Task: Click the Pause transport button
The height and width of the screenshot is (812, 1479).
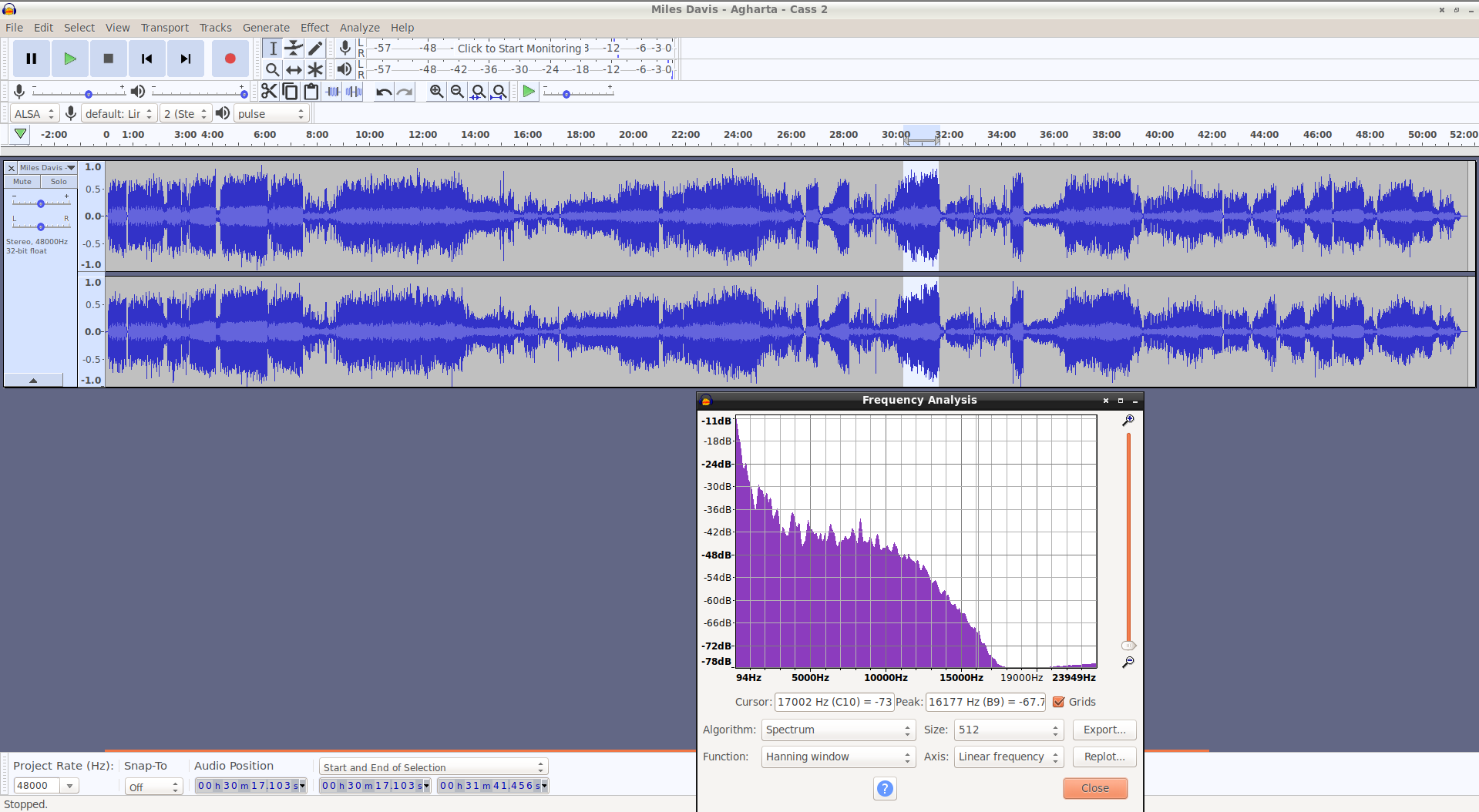Action: [32, 59]
